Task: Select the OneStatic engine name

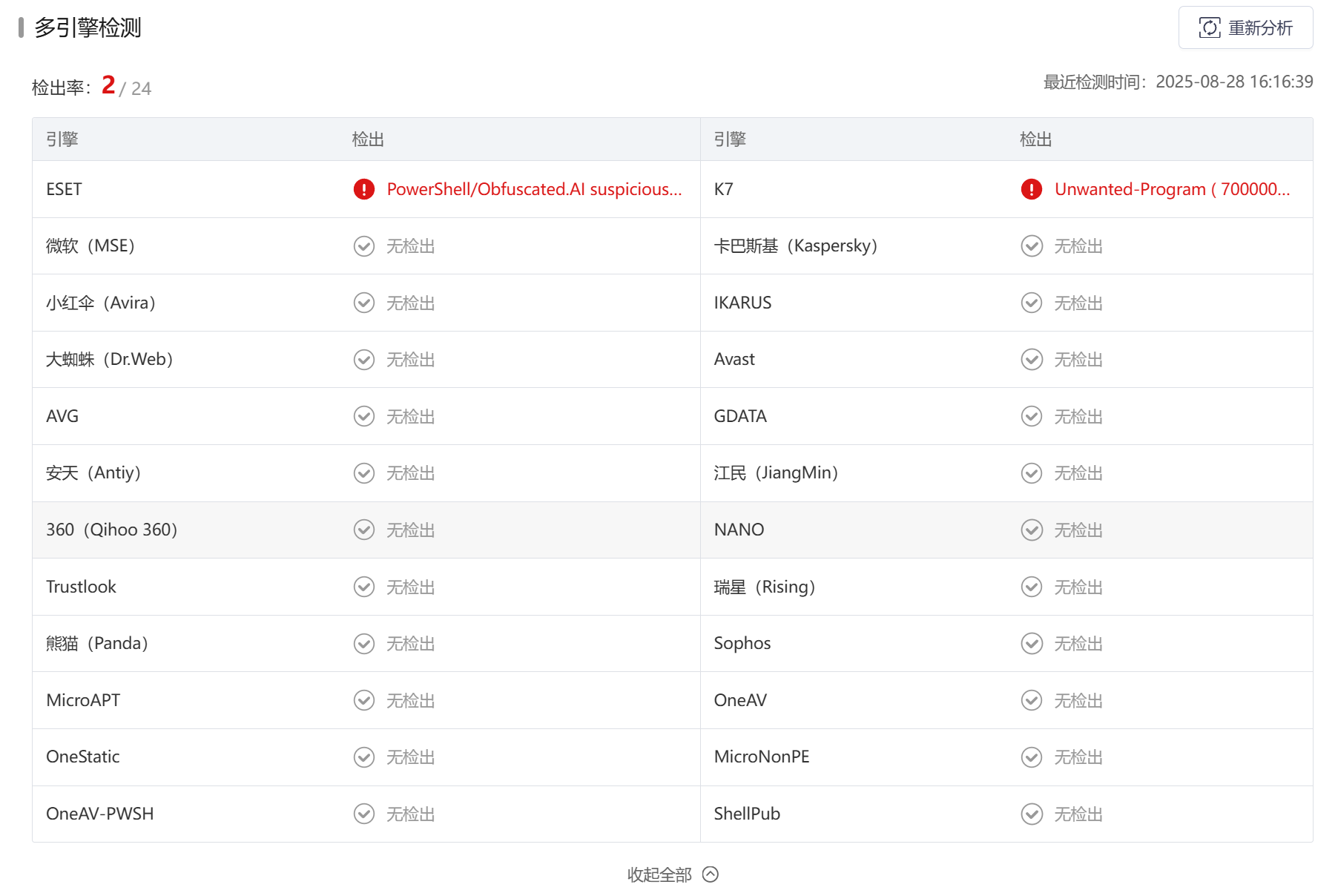Action: [x=83, y=757]
